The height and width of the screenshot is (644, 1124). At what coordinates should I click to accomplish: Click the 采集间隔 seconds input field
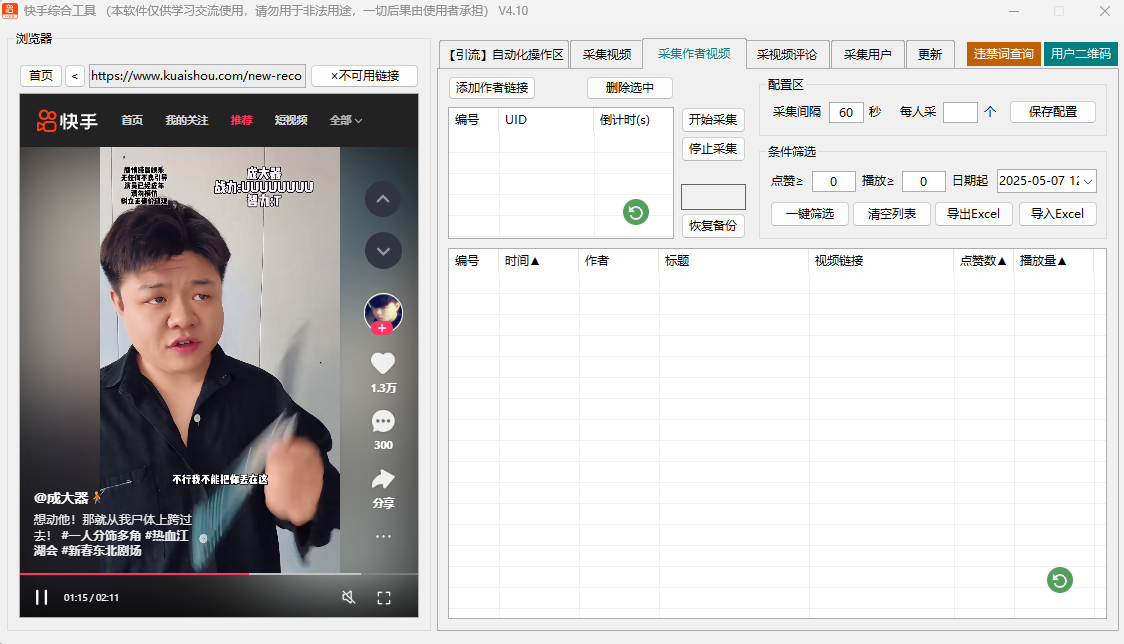click(846, 112)
